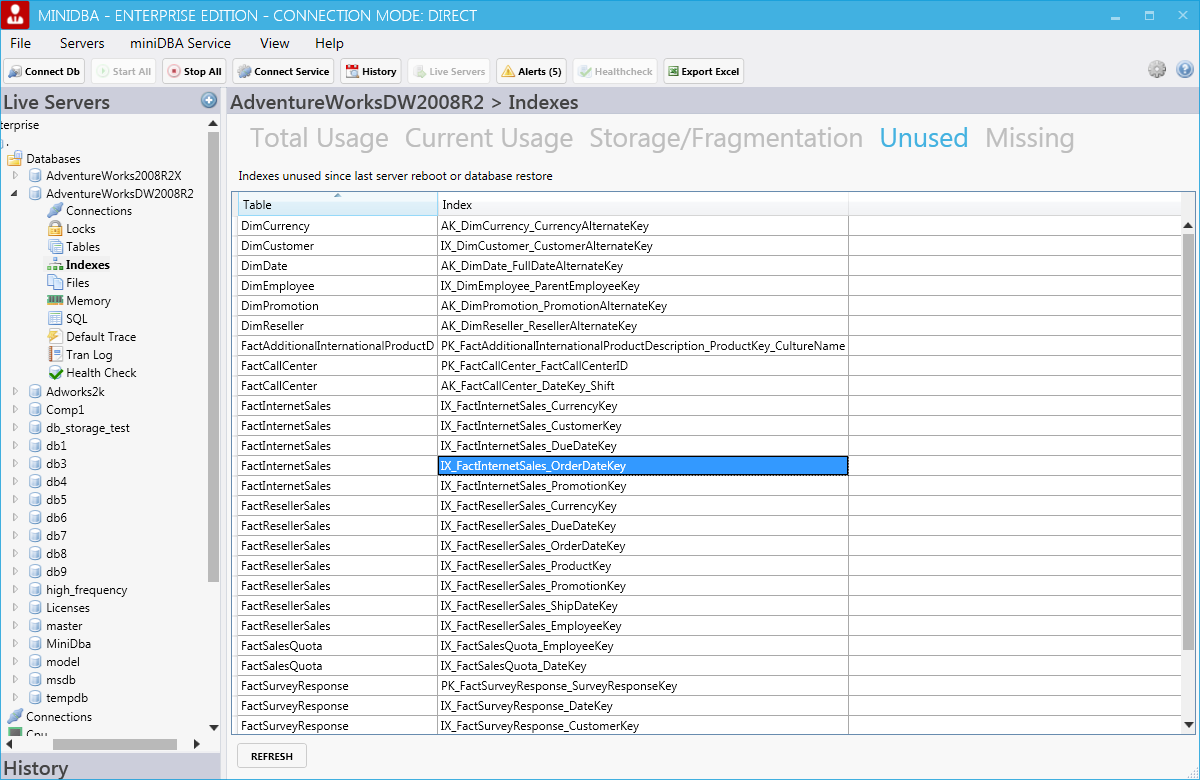Select the Unused tab
Image resolution: width=1200 pixels, height=780 pixels.
[924, 138]
